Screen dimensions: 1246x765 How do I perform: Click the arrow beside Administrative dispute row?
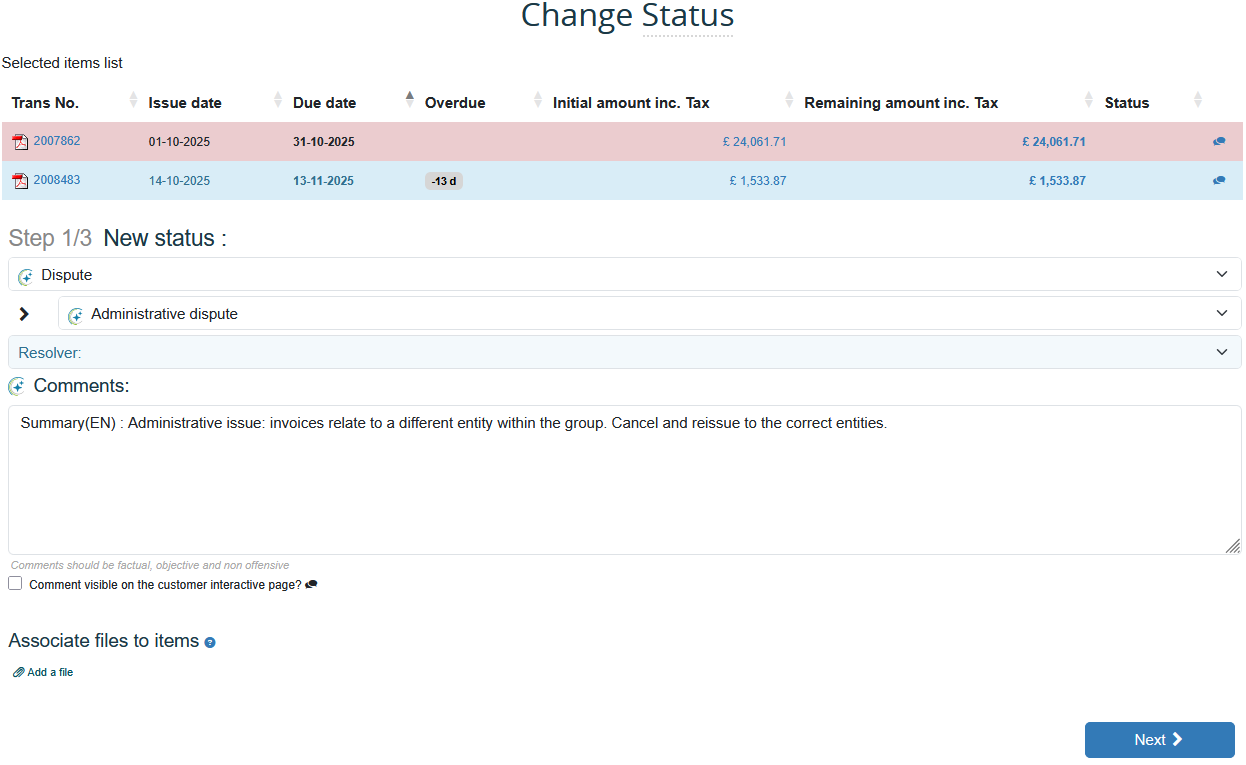(25, 314)
